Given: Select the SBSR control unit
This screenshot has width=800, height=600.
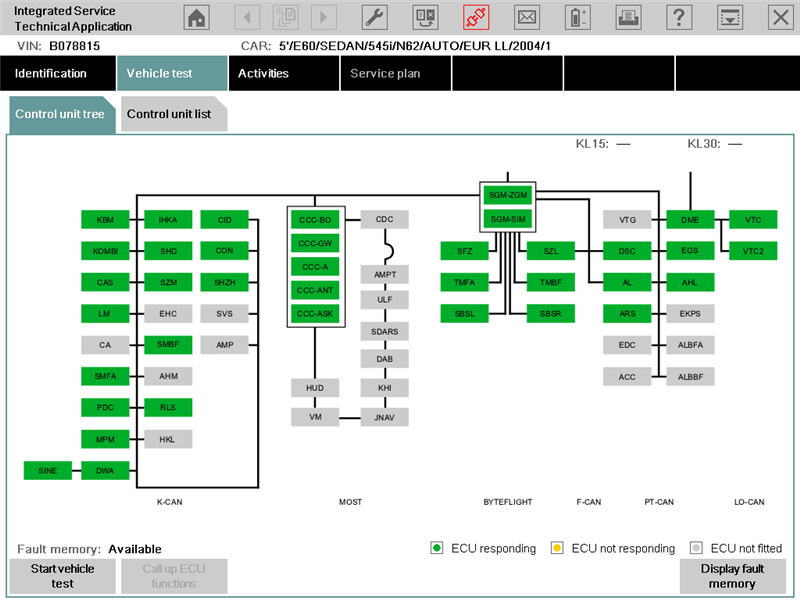Looking at the screenshot, I should [551, 314].
